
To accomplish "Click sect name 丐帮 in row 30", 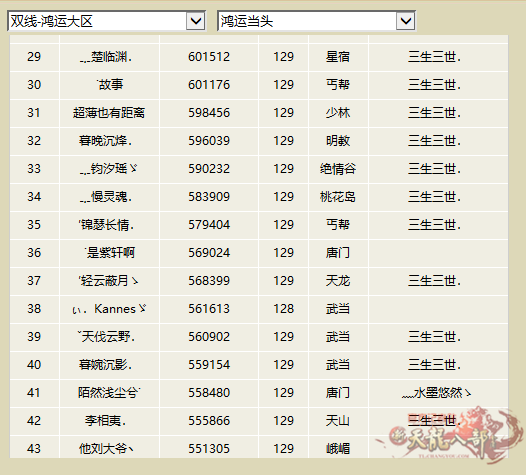I will [338, 85].
